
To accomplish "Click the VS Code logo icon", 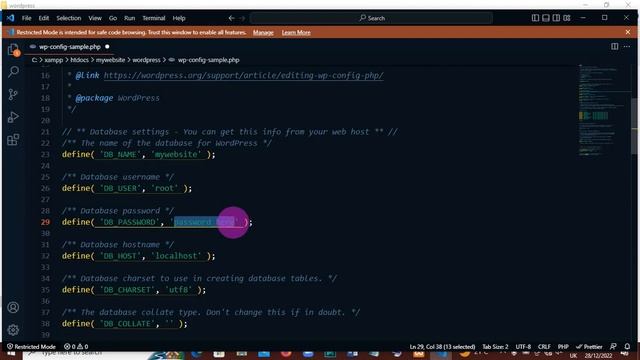I will point(10,18).
